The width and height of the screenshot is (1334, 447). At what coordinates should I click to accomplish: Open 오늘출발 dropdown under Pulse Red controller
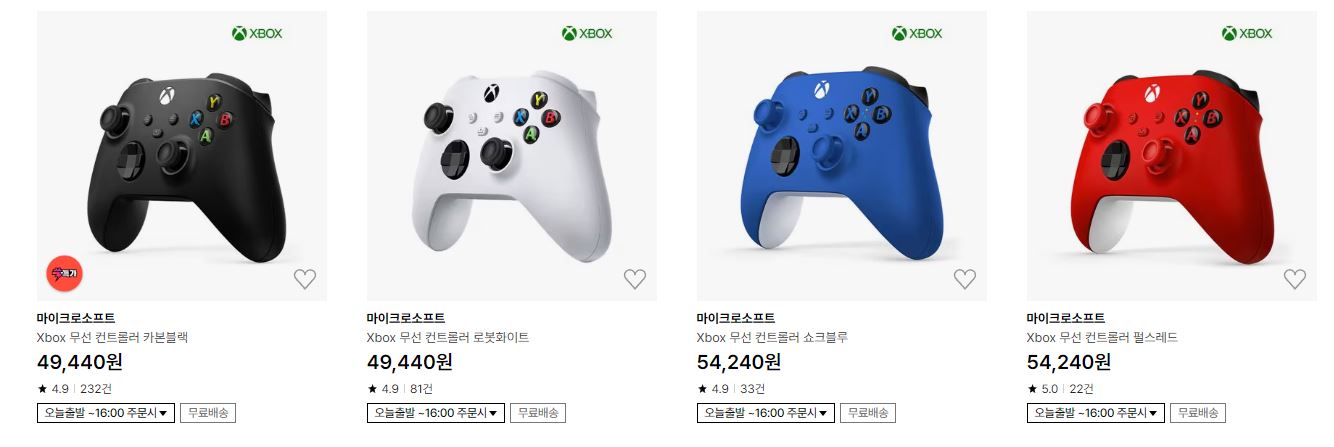coord(1096,413)
